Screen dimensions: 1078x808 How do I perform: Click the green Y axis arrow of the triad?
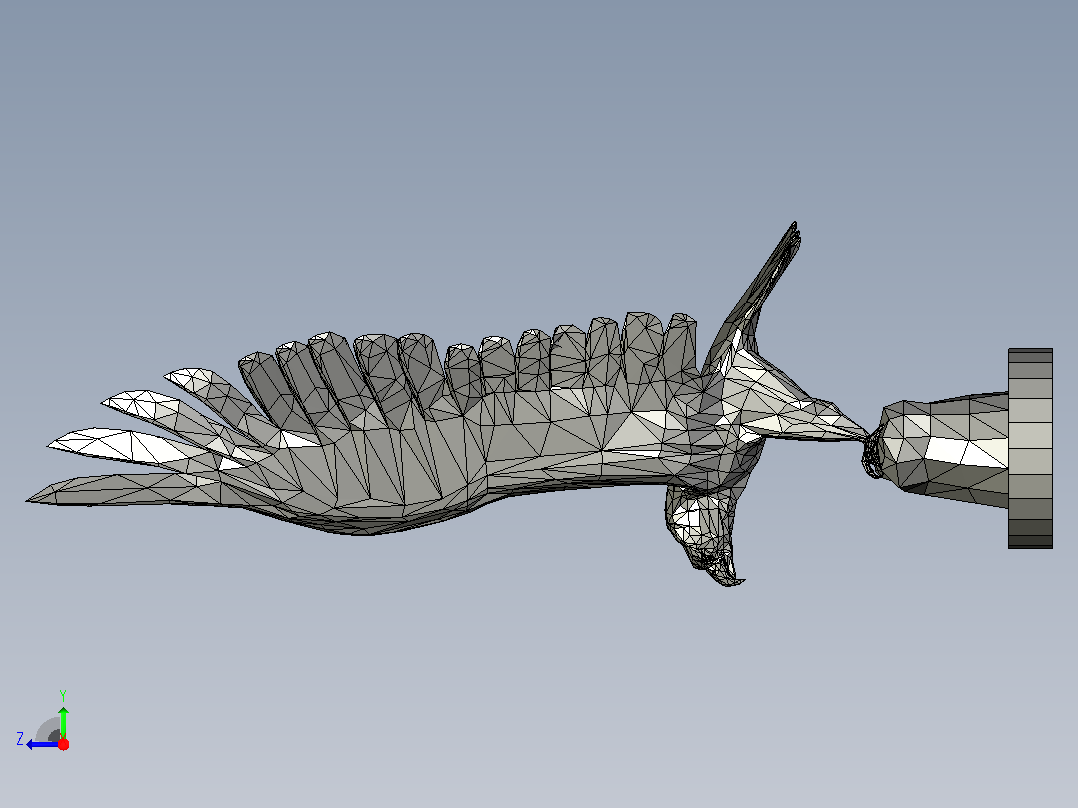(63, 721)
